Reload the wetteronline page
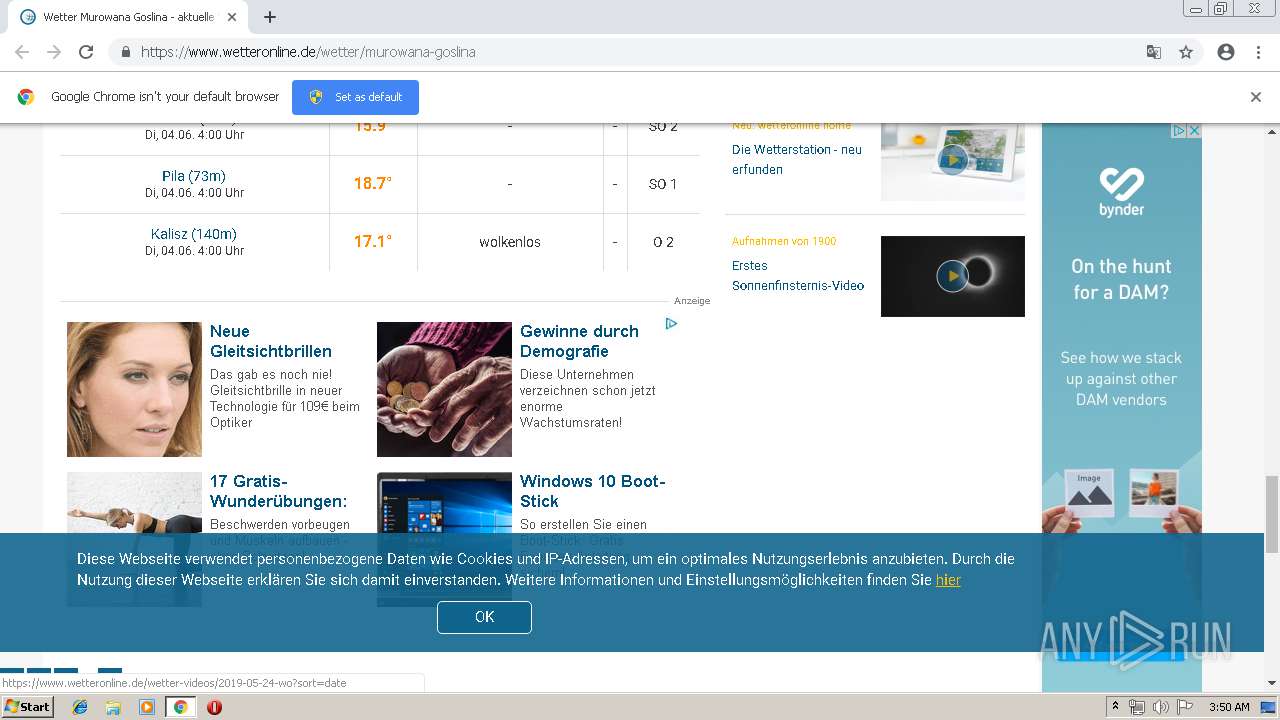The height and width of the screenshot is (720, 1280). point(86,52)
